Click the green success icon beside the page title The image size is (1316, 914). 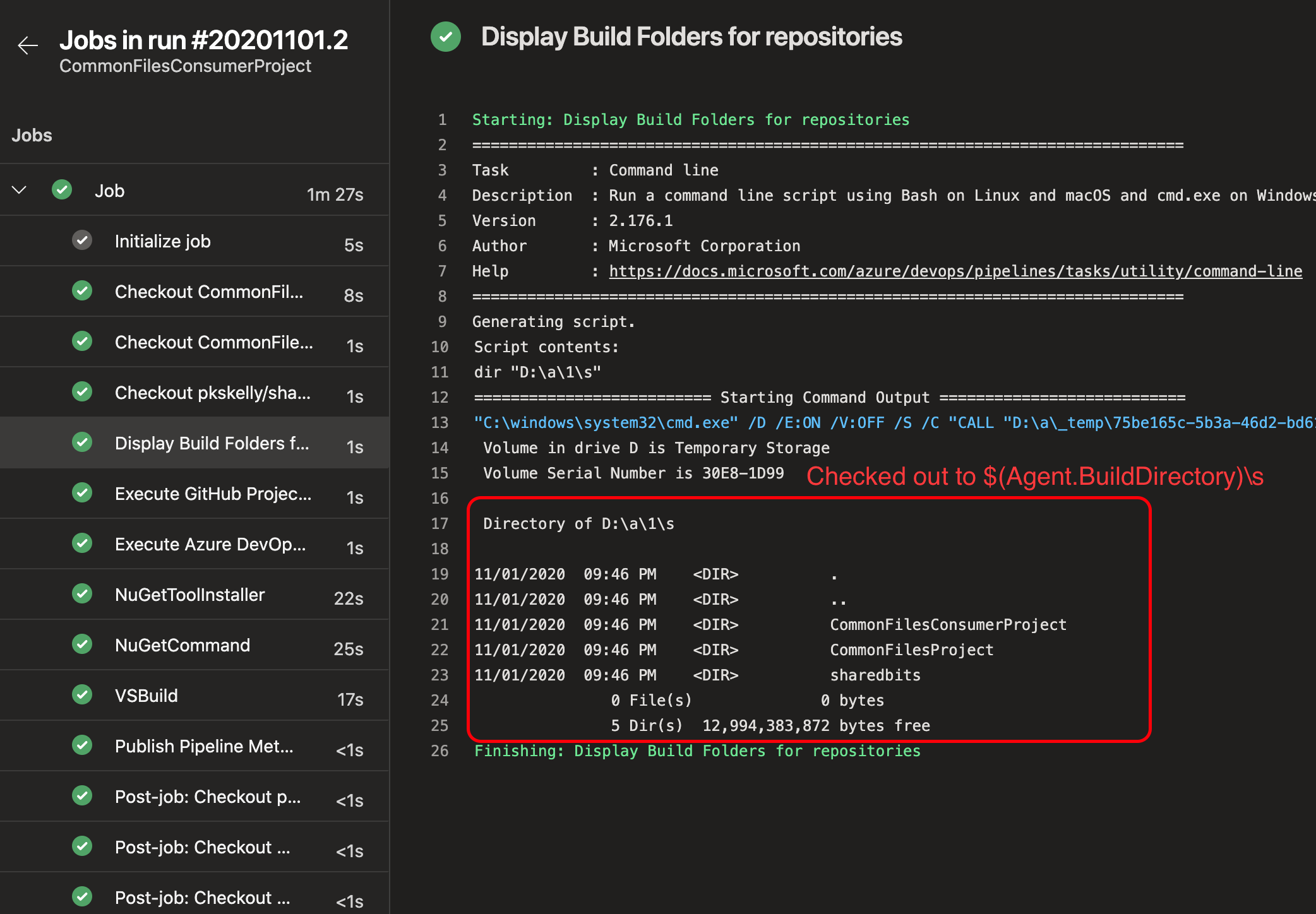[445, 37]
